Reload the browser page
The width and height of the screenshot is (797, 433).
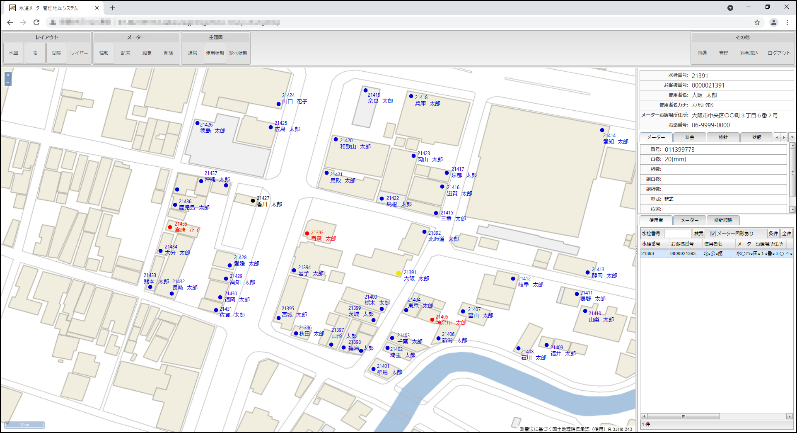click(37, 22)
